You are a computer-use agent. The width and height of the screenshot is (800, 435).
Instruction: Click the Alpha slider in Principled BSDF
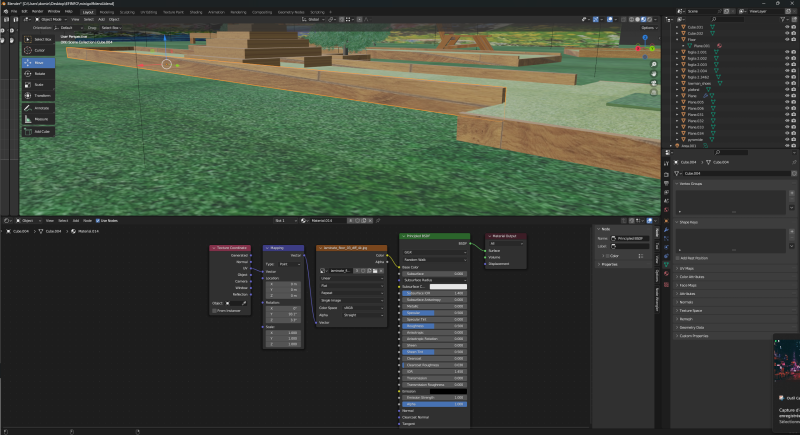tap(435, 404)
